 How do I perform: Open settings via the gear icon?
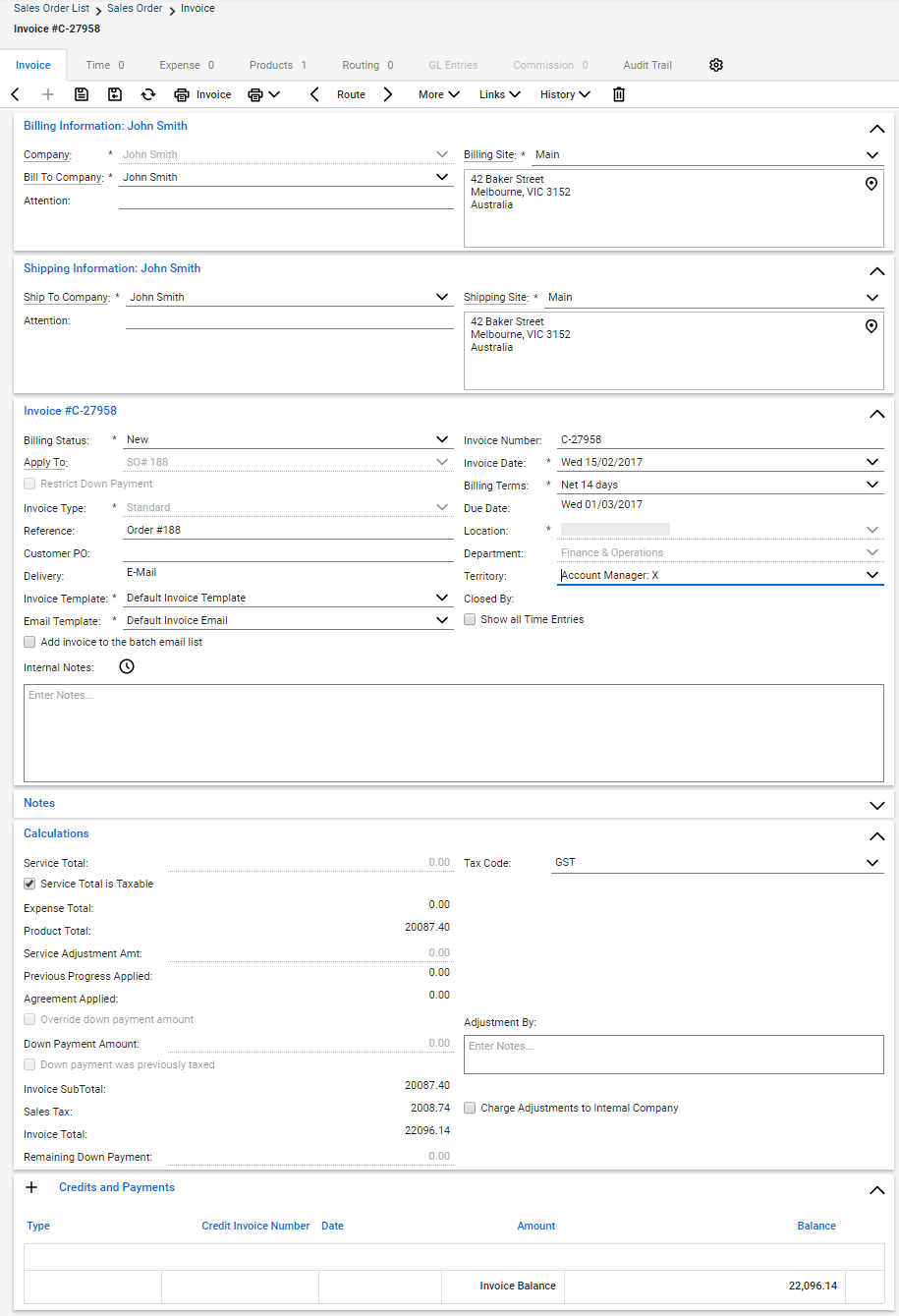[716, 65]
